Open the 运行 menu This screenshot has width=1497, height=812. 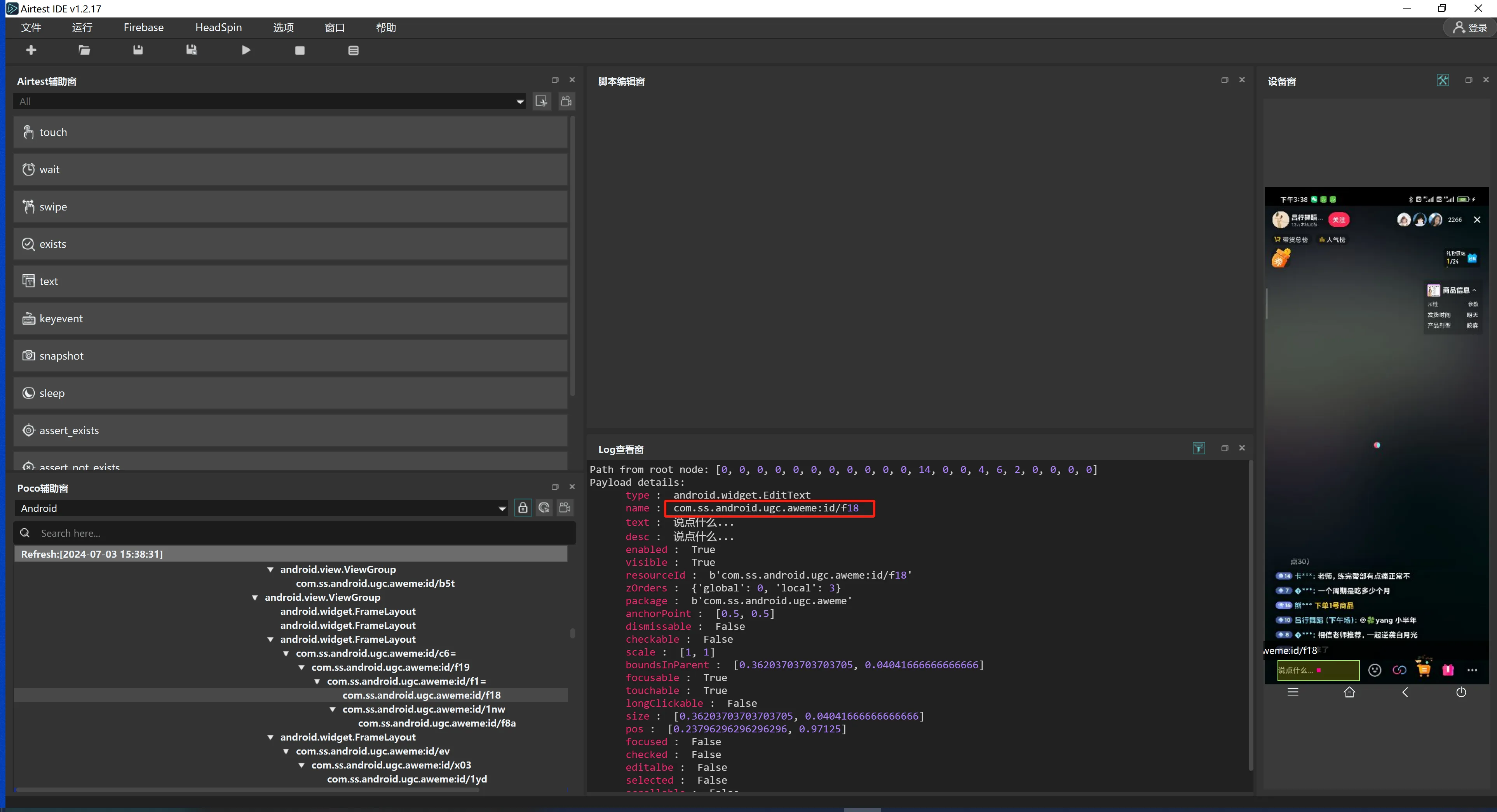pos(82,27)
